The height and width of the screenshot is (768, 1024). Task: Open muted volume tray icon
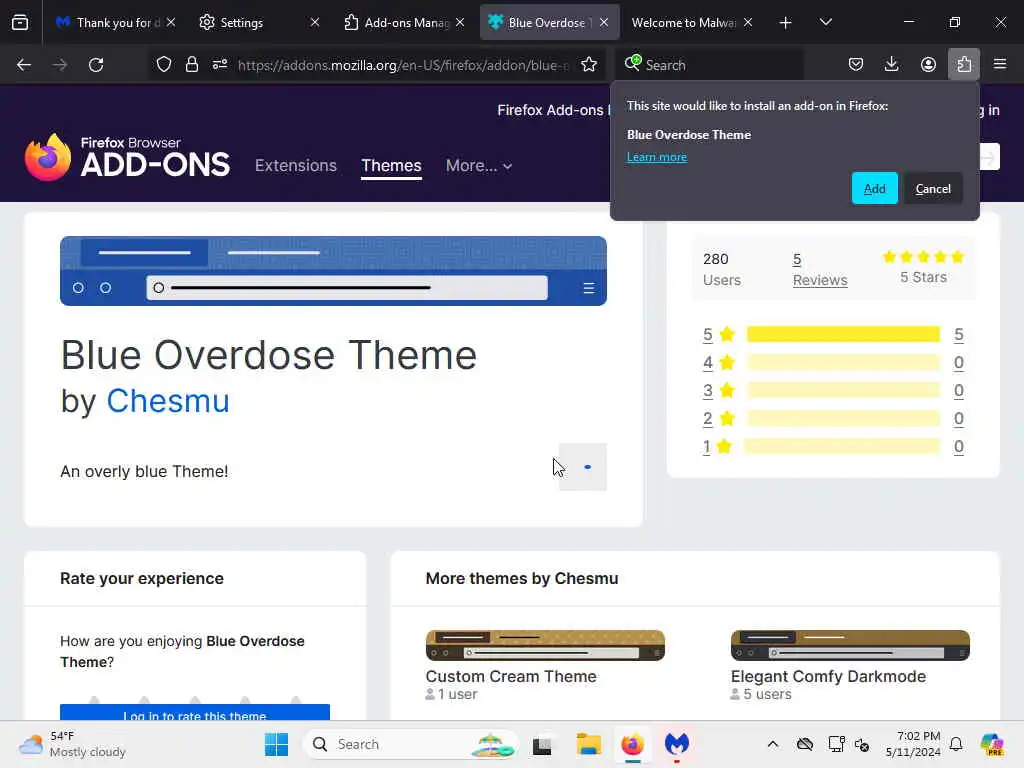(x=862, y=744)
